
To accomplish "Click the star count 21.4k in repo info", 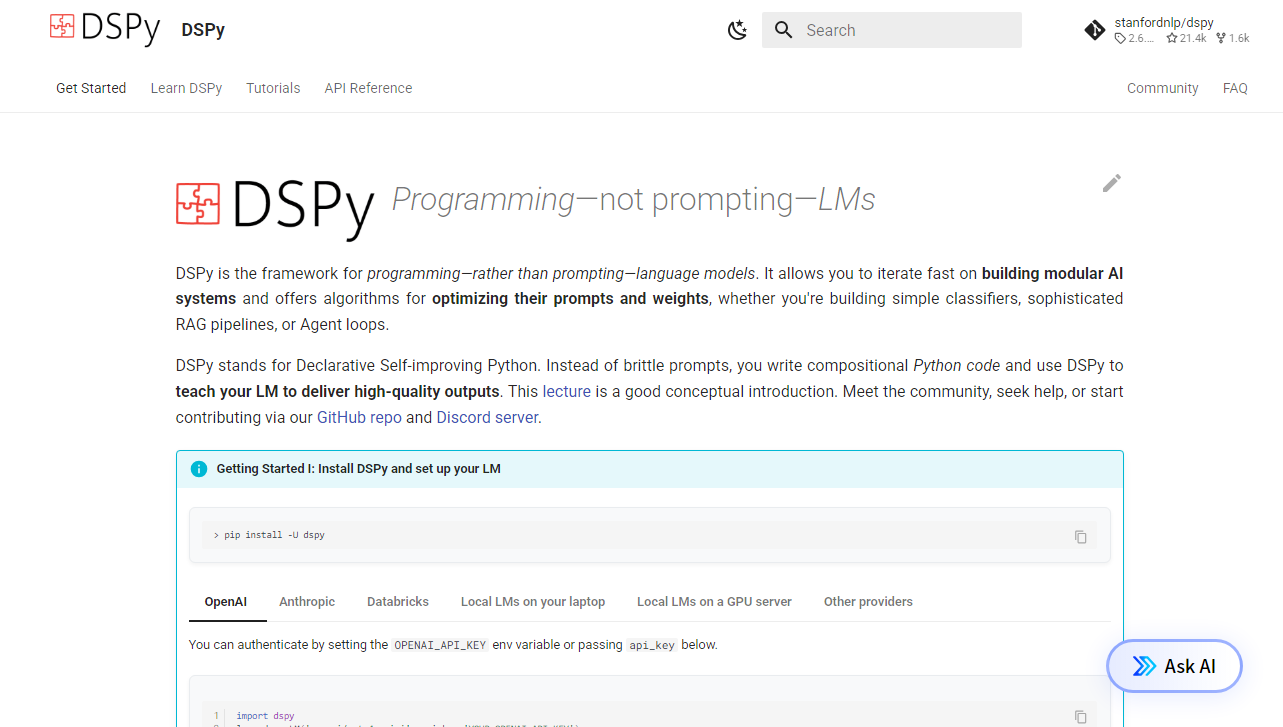I will point(1187,38).
